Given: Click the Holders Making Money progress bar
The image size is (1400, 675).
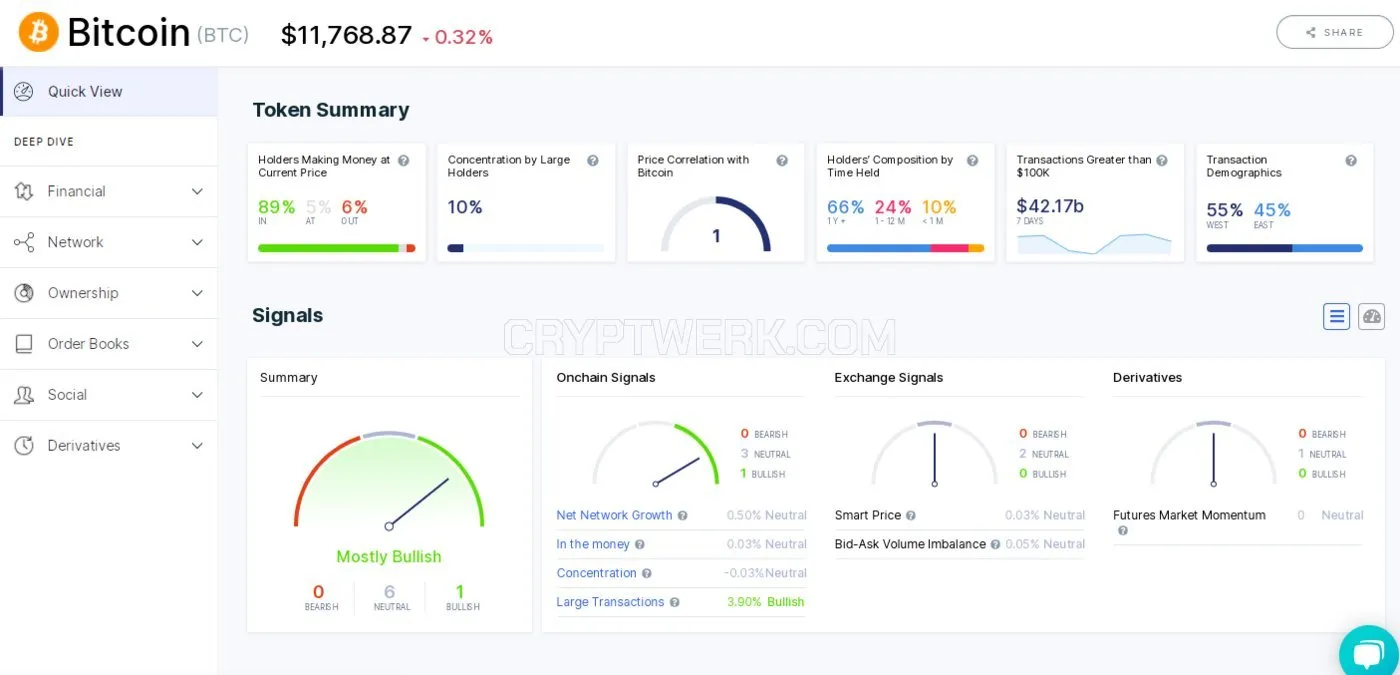Looking at the screenshot, I should tap(336, 248).
